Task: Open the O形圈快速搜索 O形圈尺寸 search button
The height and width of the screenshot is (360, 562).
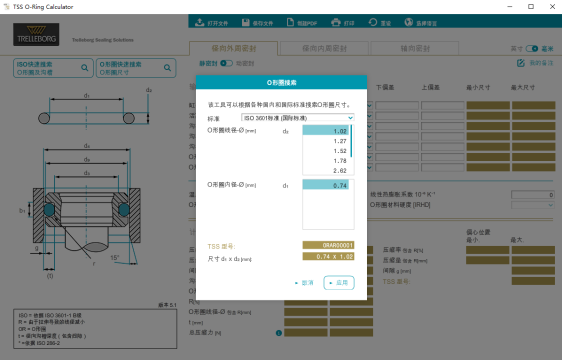Action: (x=136, y=68)
